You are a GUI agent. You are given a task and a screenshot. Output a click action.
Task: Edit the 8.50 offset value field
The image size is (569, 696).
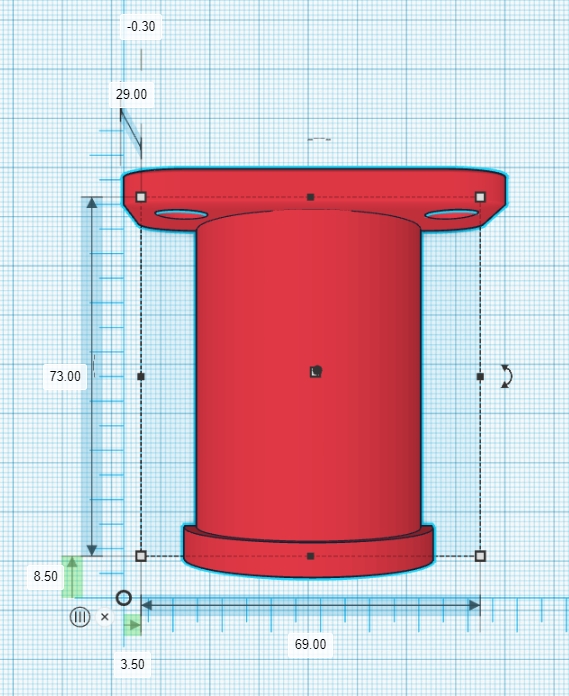click(x=45, y=576)
